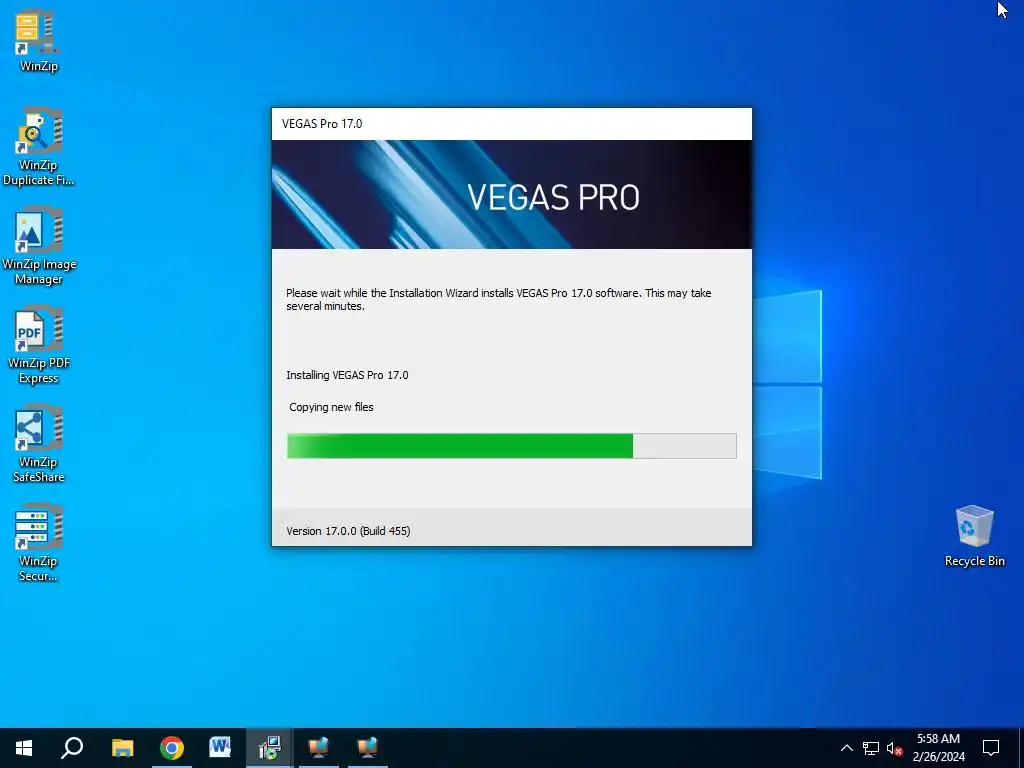Screen dimensions: 1024x768
Task: Click the VEGAS Pro 17.0 title bar
Action: coord(512,124)
